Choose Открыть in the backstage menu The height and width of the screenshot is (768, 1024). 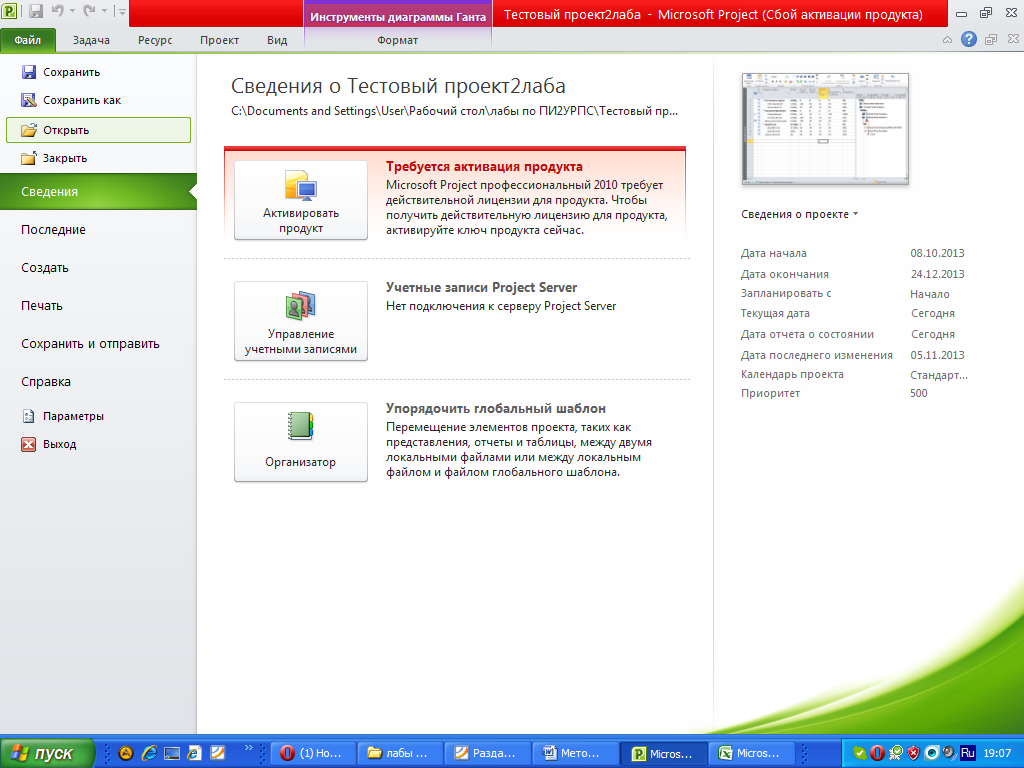pos(98,130)
